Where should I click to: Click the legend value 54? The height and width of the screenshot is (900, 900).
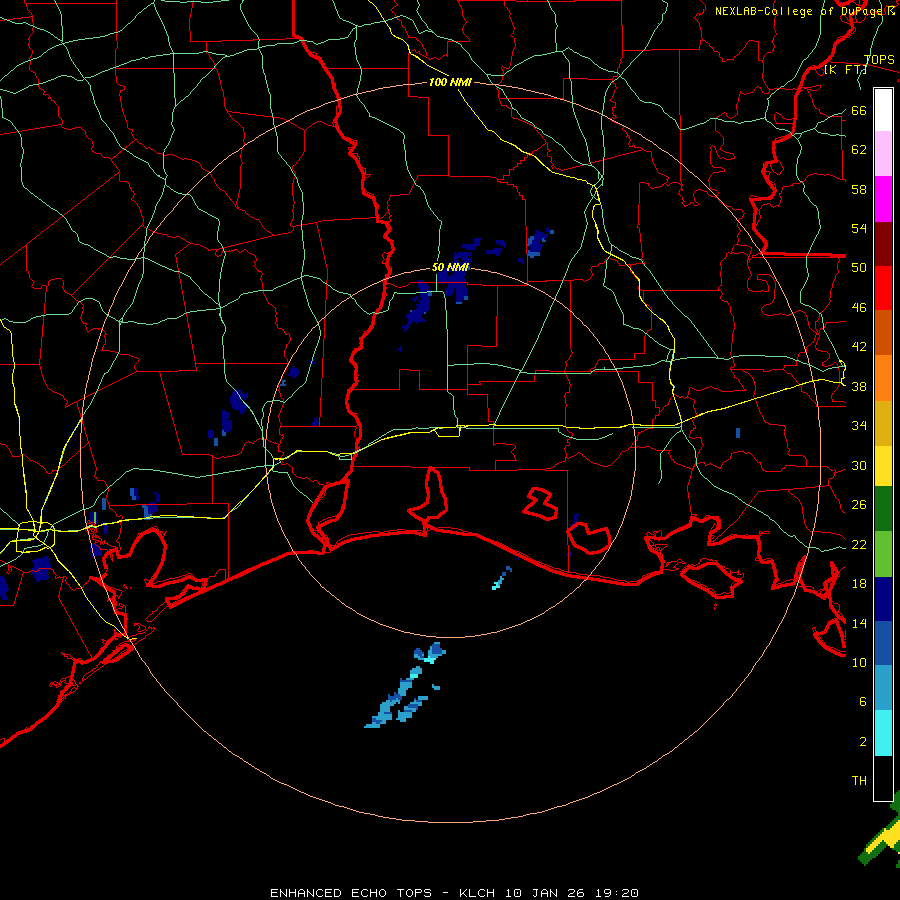pos(859,228)
